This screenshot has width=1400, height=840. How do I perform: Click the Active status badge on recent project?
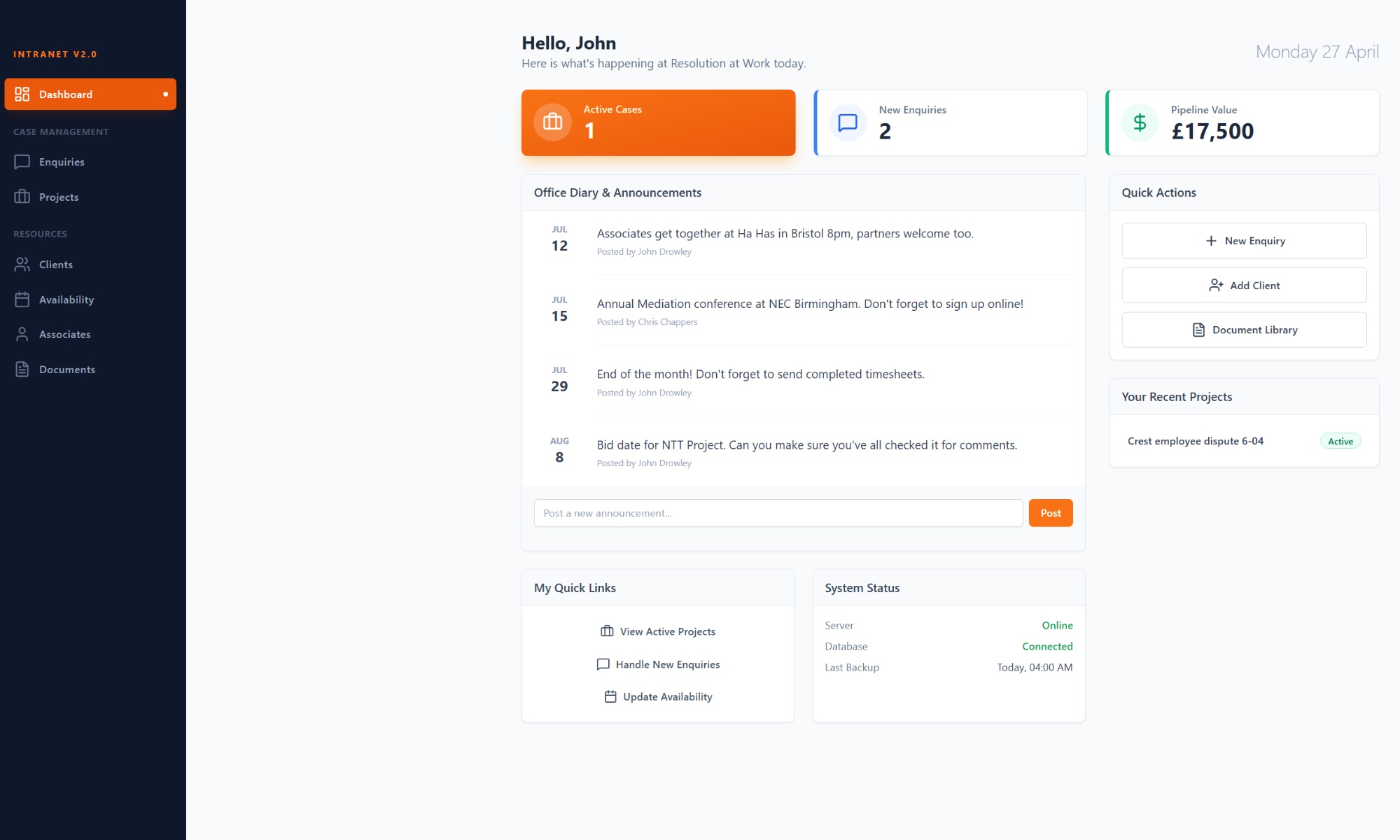coord(1340,441)
